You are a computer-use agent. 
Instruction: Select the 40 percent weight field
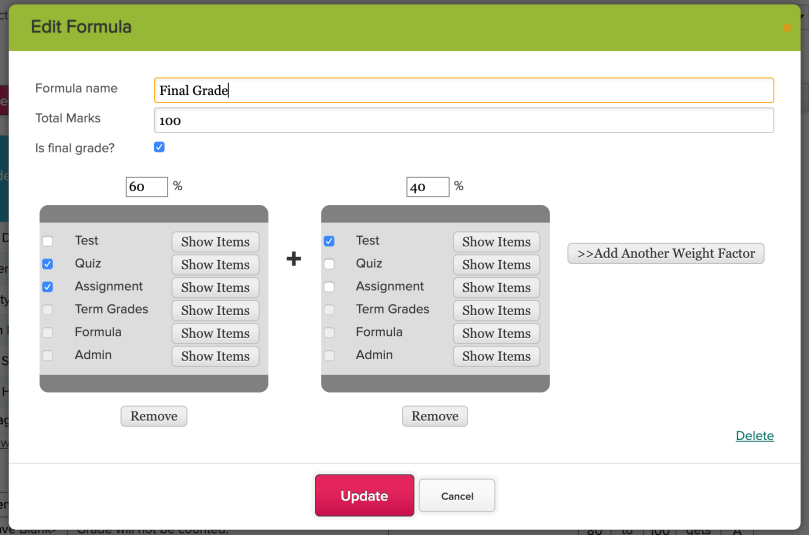(x=427, y=187)
